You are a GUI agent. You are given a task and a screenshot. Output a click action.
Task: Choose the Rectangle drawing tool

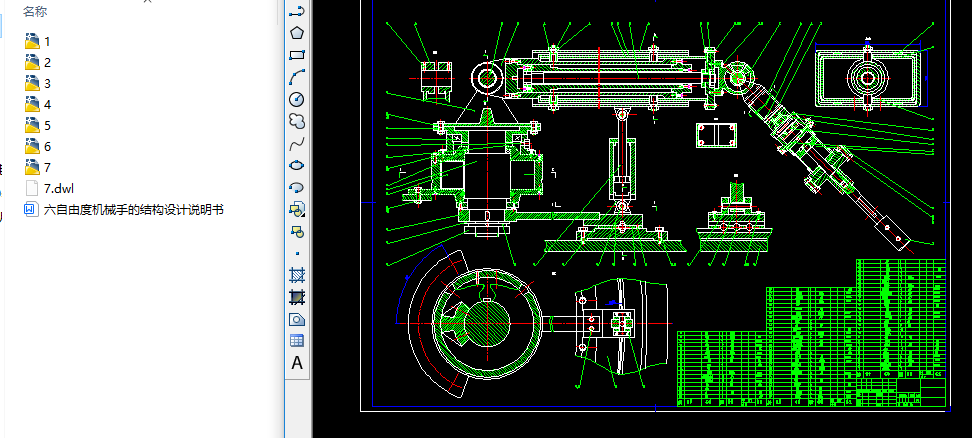[297, 55]
